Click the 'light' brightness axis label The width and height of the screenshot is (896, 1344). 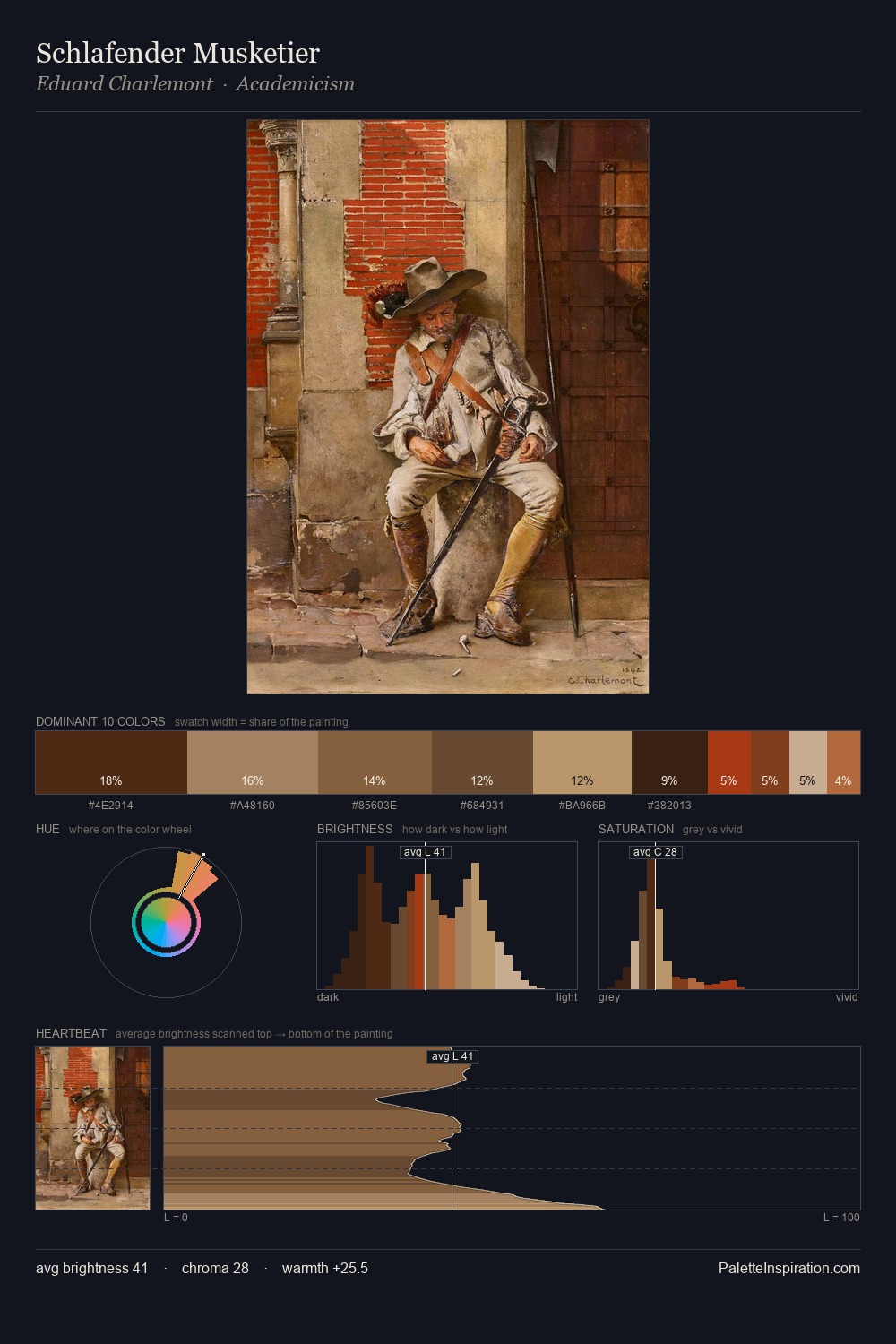coord(566,997)
